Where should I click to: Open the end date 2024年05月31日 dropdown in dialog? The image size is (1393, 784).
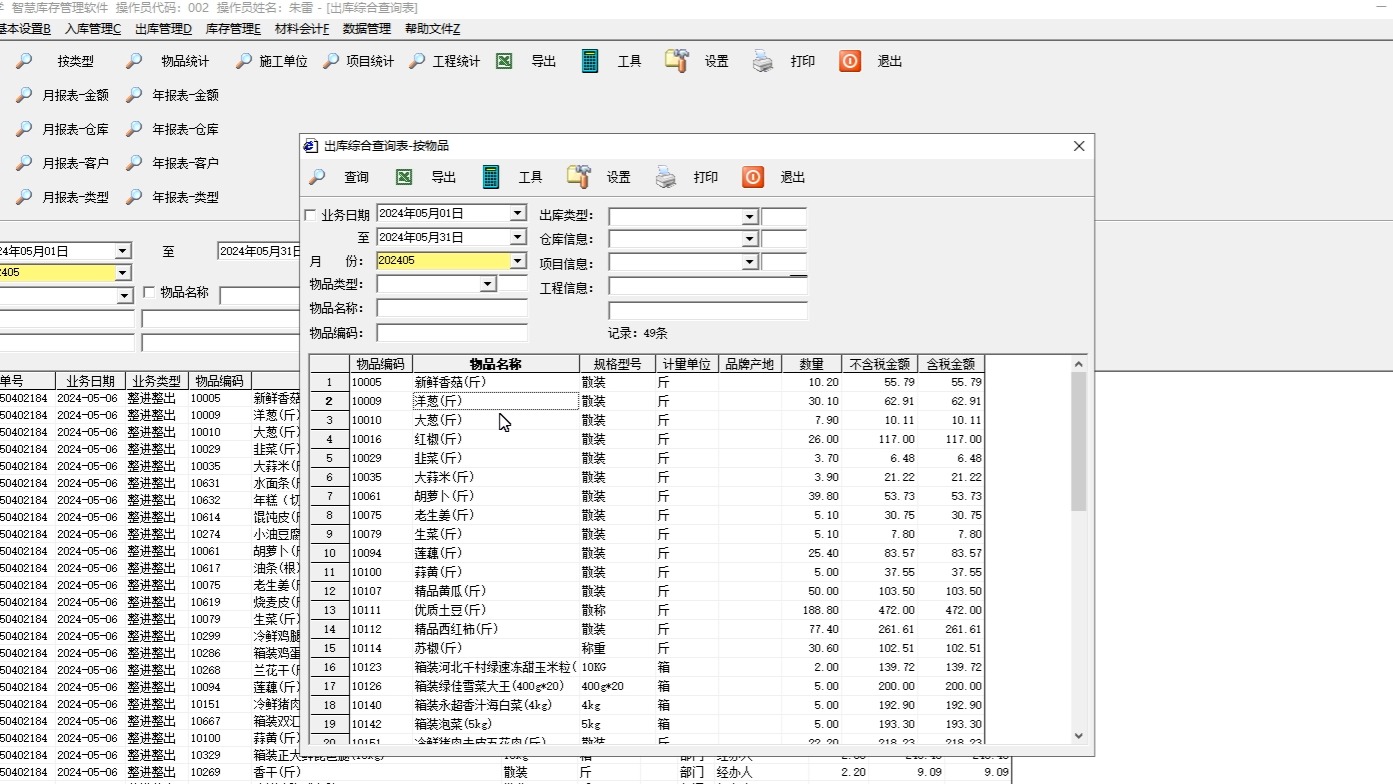pyautogui.click(x=517, y=237)
